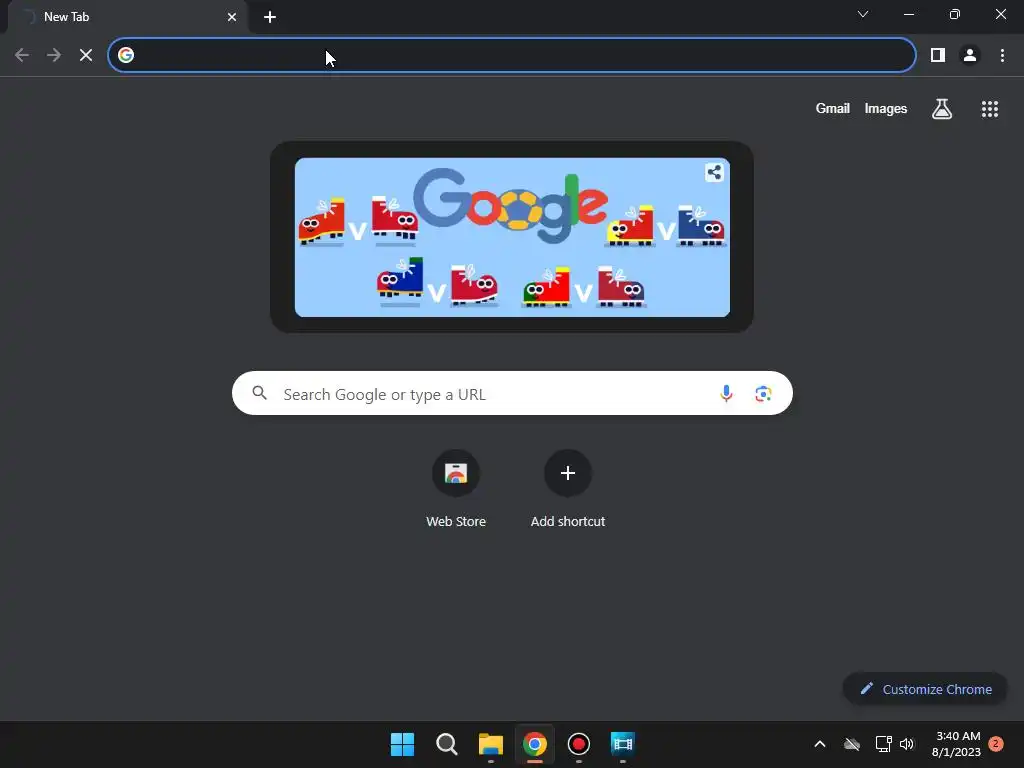
Task: Click the Add shortcut label
Action: 568,521
